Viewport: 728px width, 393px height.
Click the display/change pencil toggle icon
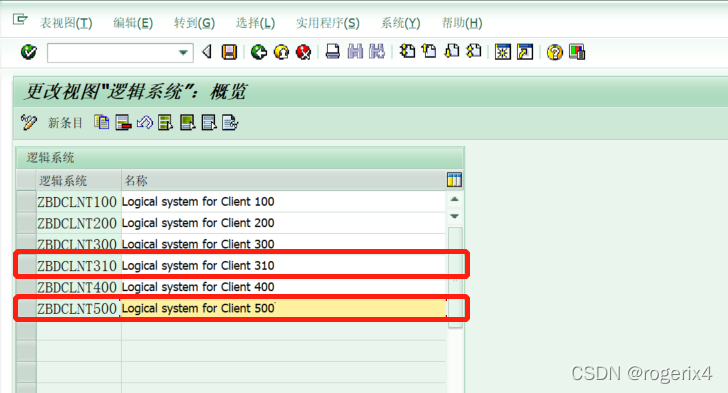[29, 123]
